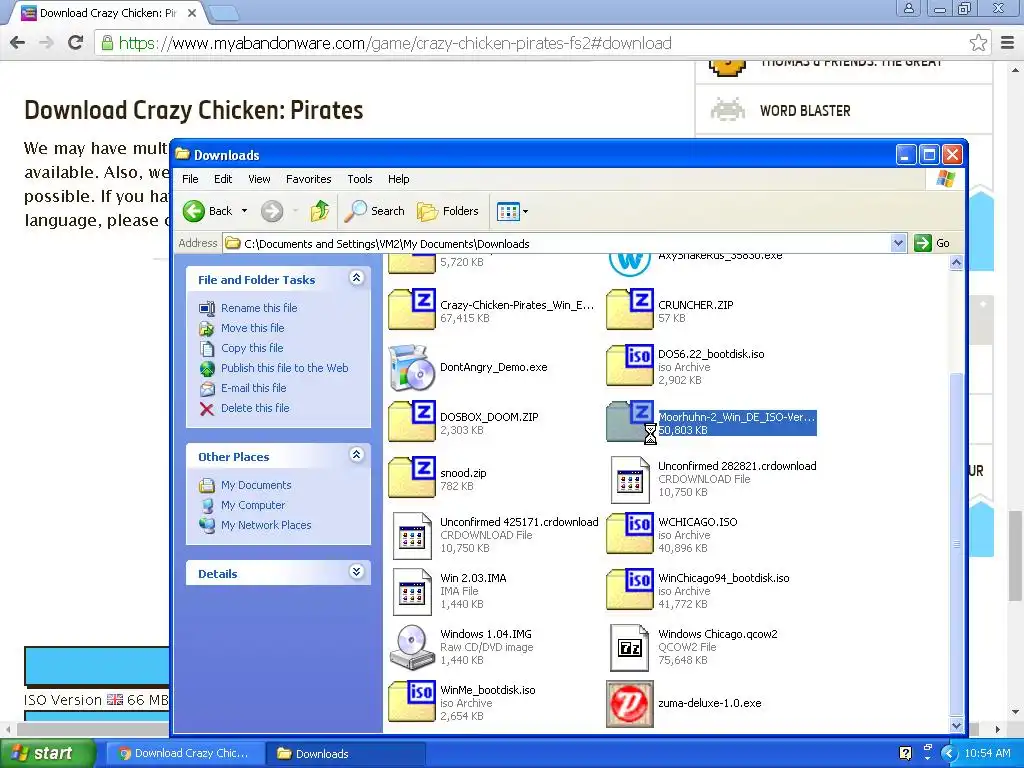Open My Documents from Other Places

coord(256,485)
